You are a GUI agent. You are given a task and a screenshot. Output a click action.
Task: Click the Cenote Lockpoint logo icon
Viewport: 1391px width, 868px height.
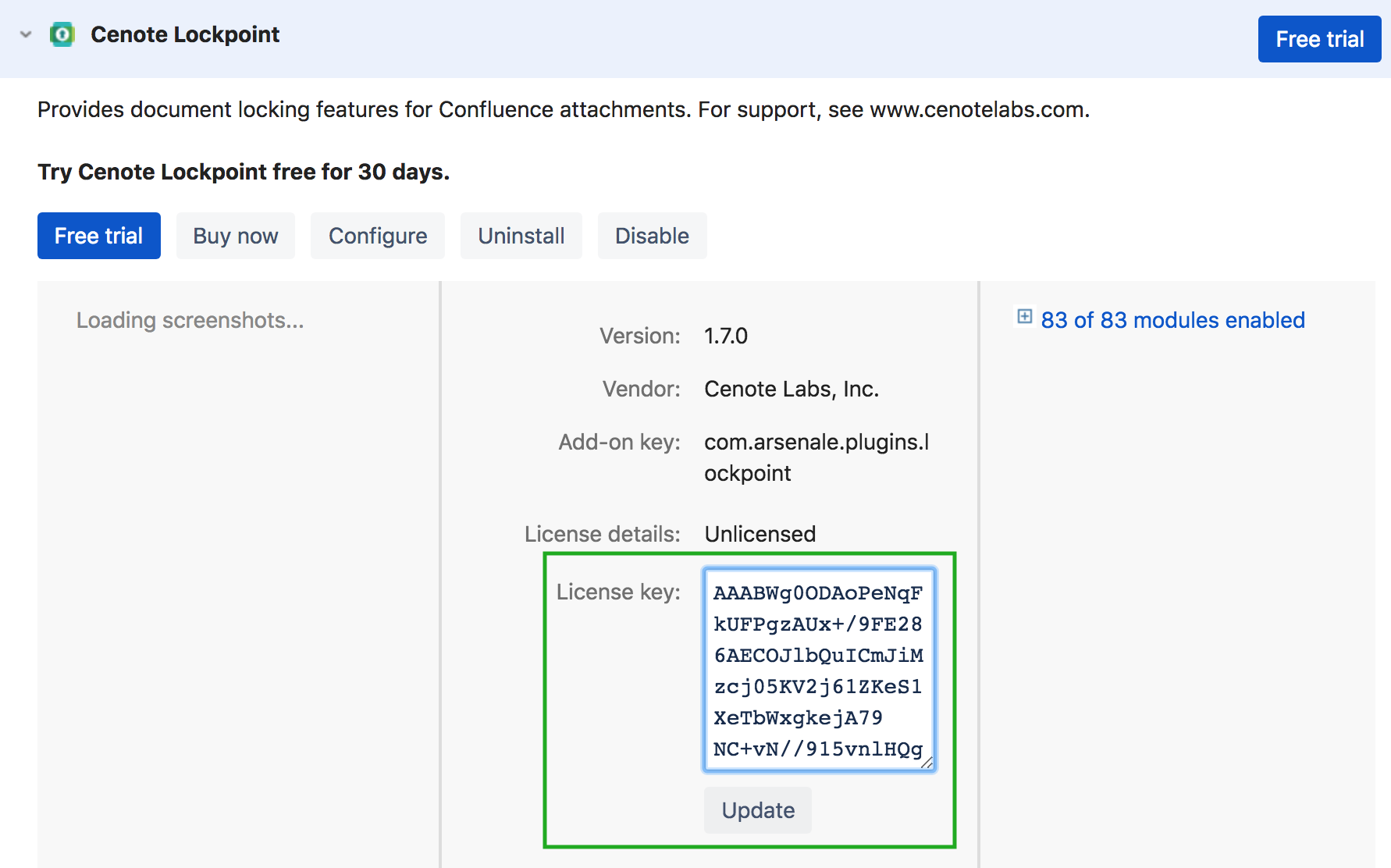point(62,34)
